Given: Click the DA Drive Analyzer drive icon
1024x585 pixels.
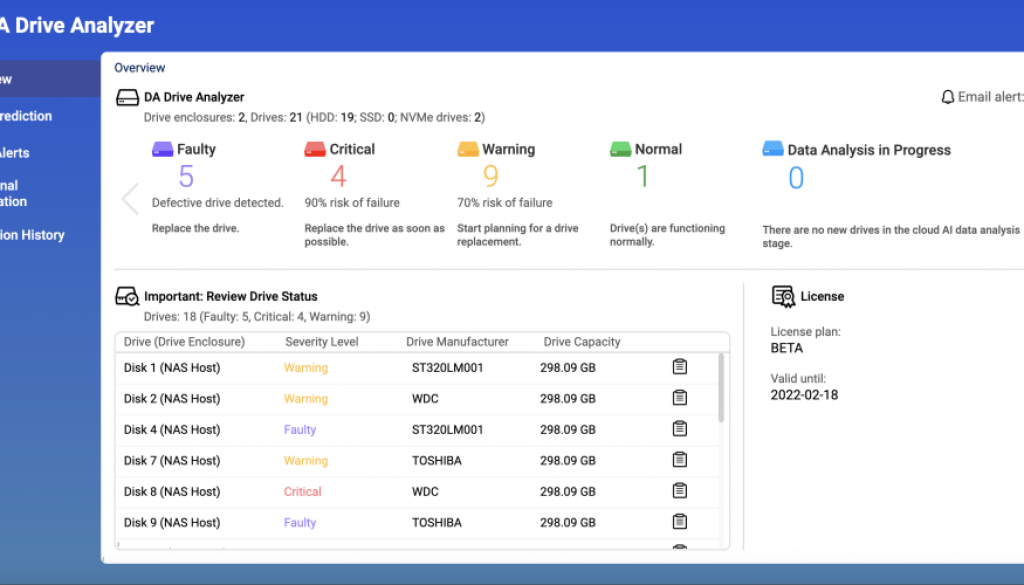Looking at the screenshot, I should coord(127,98).
